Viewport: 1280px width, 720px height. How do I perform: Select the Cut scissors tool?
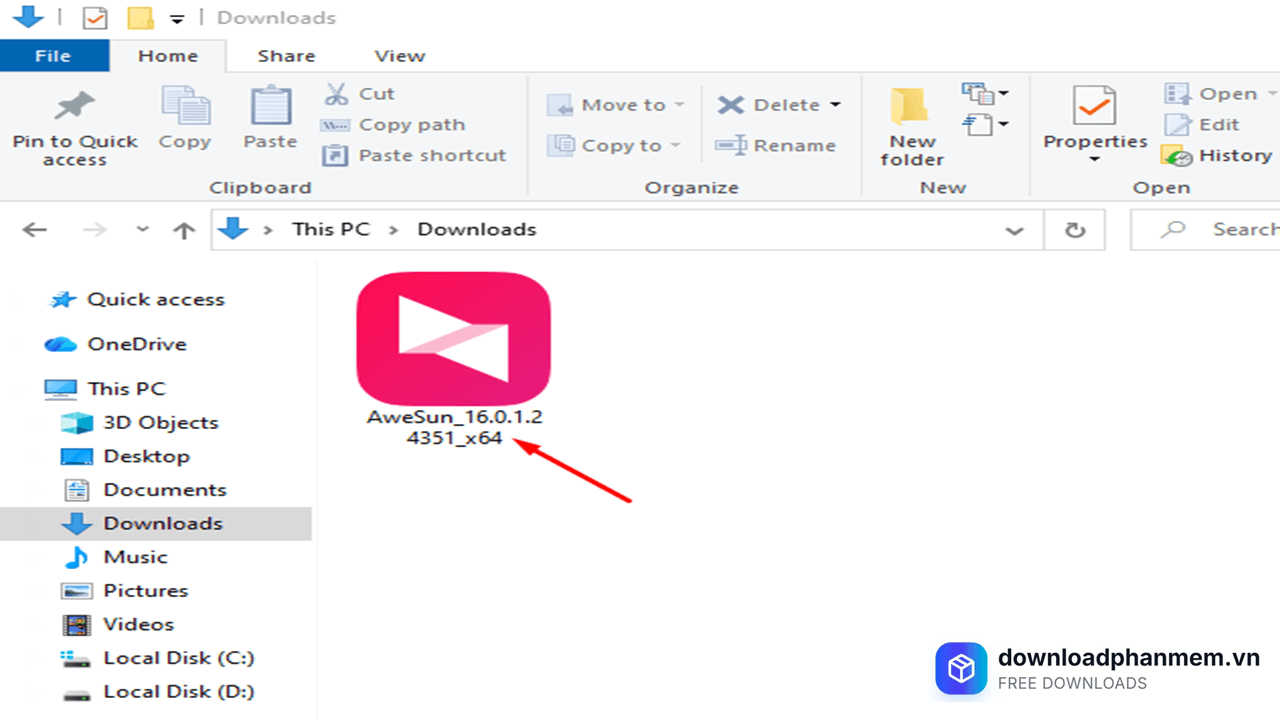337,94
